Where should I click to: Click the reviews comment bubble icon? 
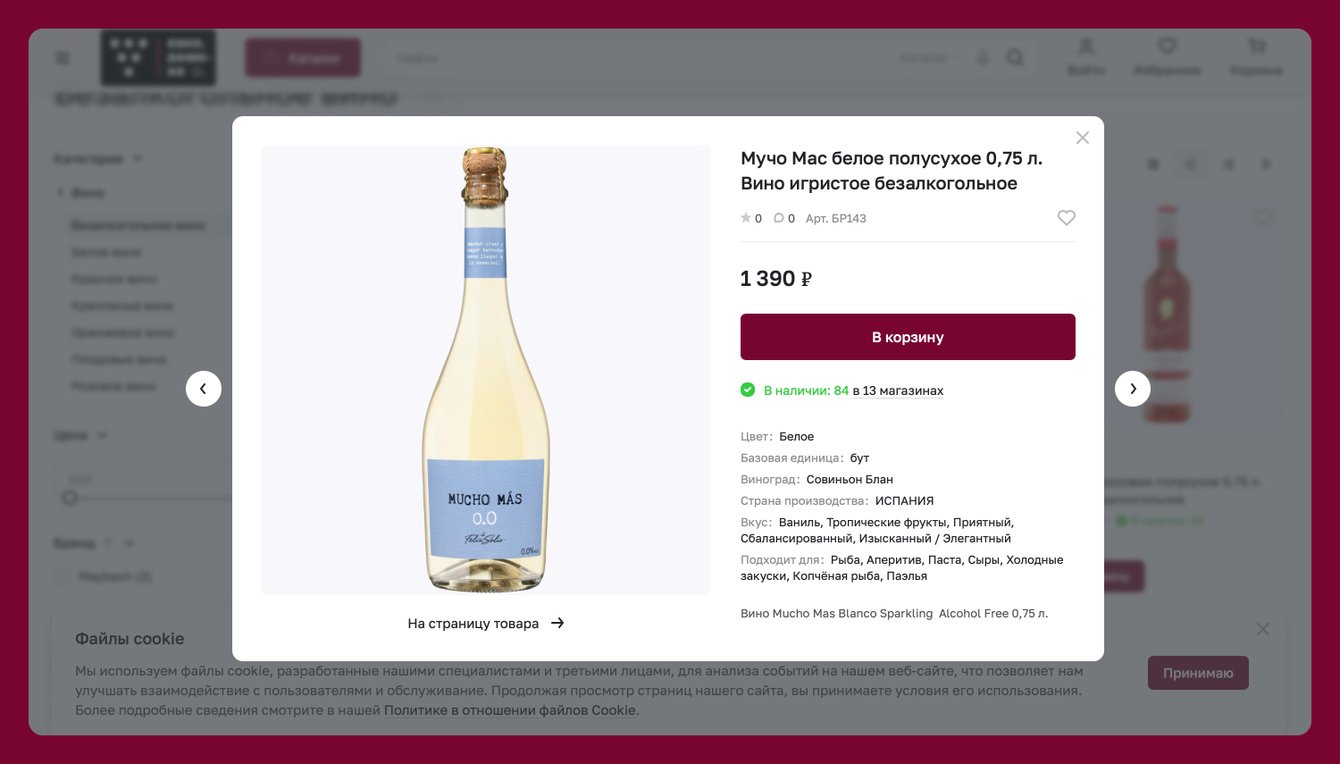pyautogui.click(x=779, y=218)
